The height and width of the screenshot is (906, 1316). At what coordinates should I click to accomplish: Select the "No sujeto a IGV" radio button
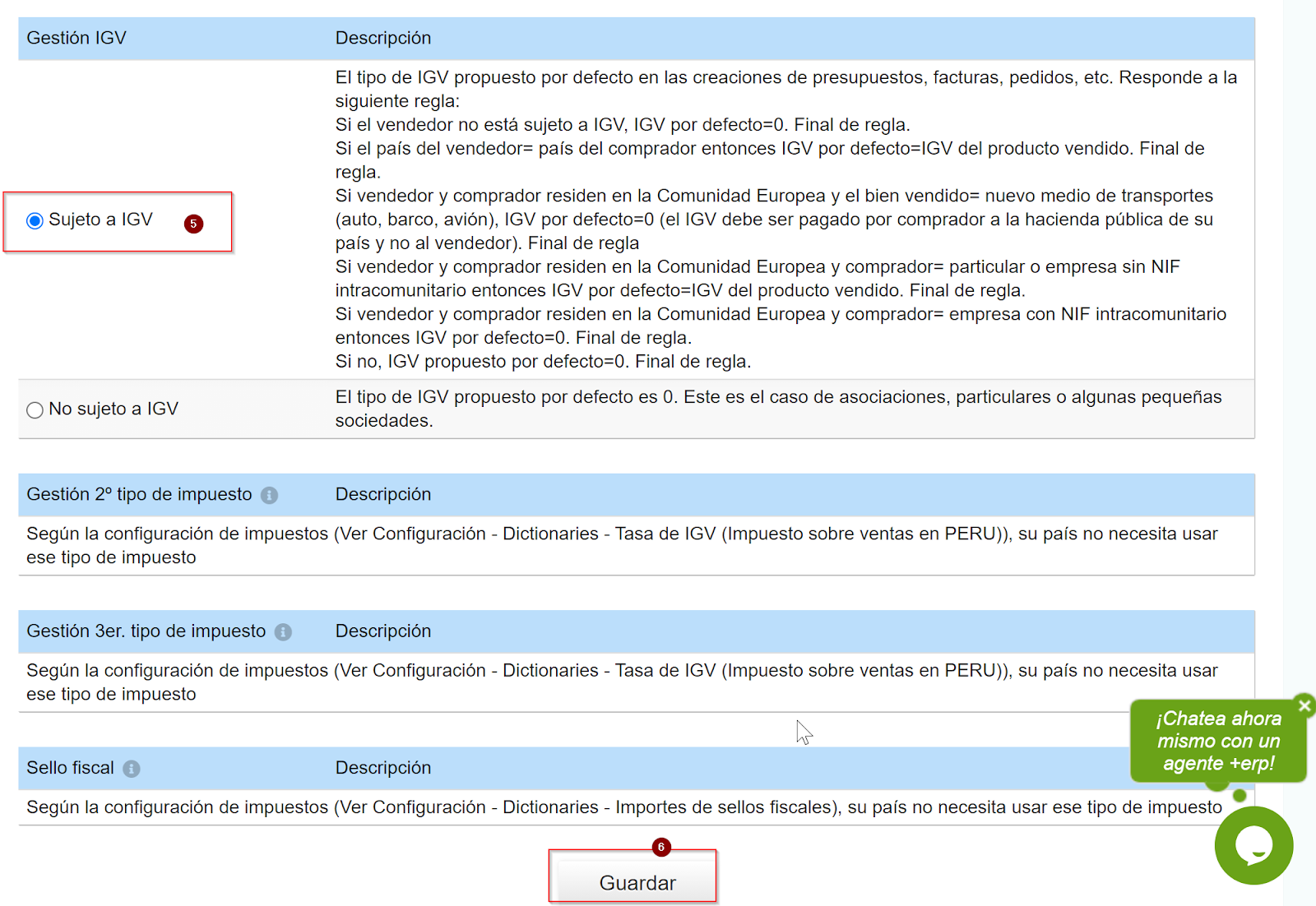(35, 410)
